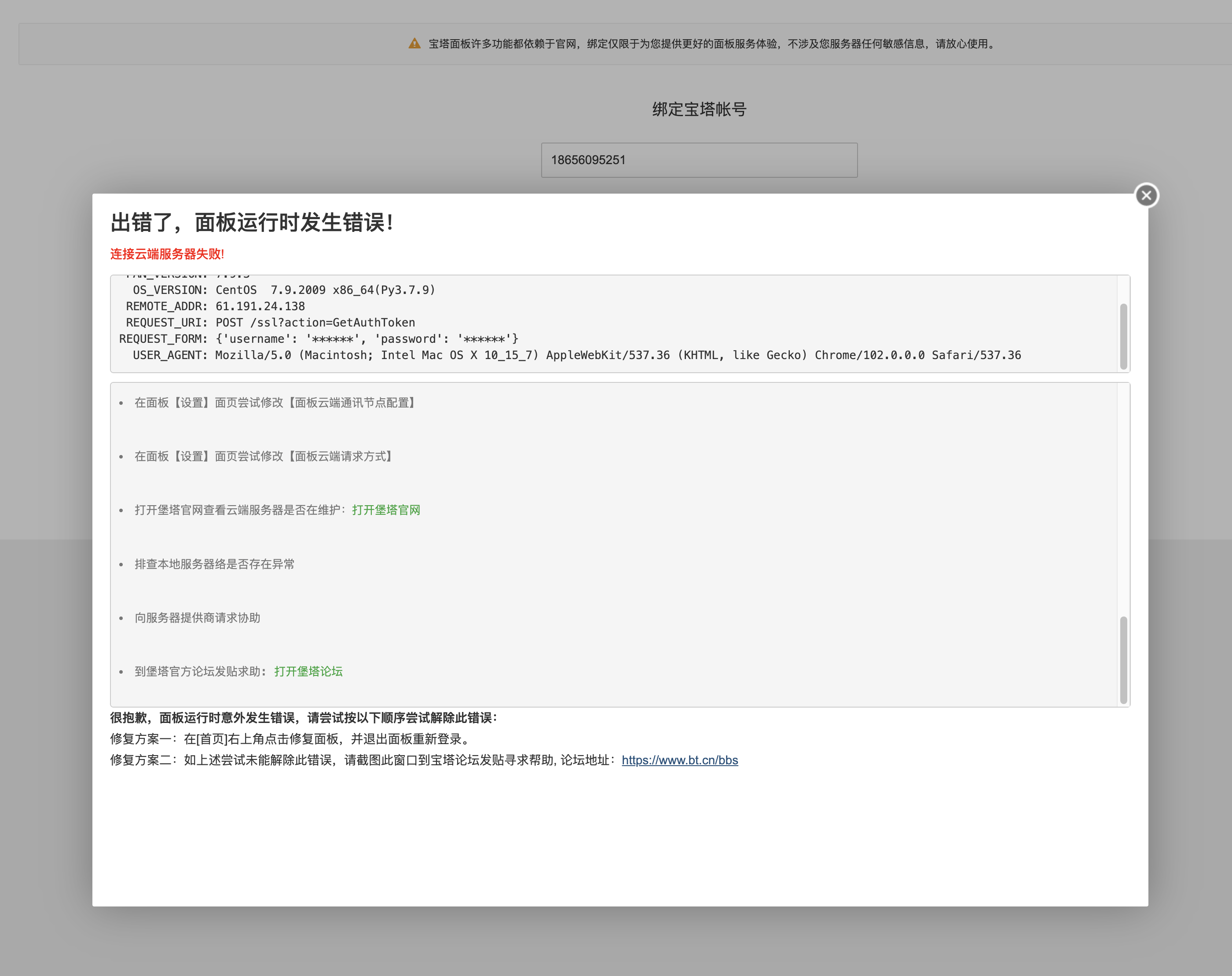Click the REQUEST_URI POST /ssl?action=GetAuthToken line

[270, 322]
